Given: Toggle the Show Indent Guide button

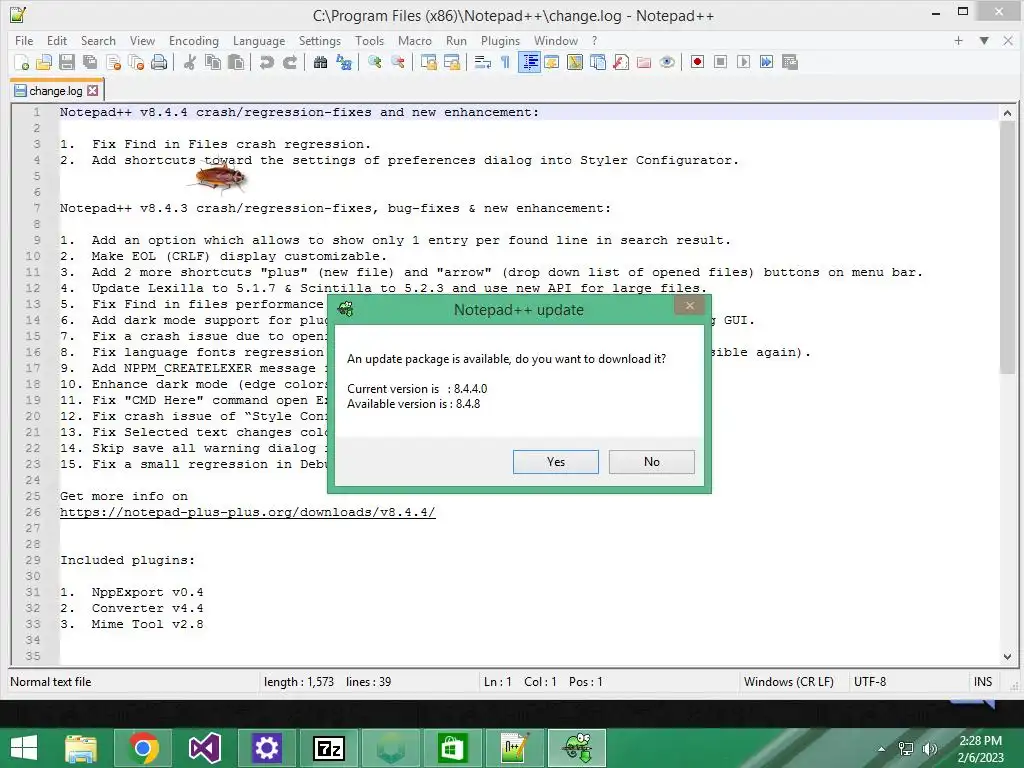Looking at the screenshot, I should 529,62.
